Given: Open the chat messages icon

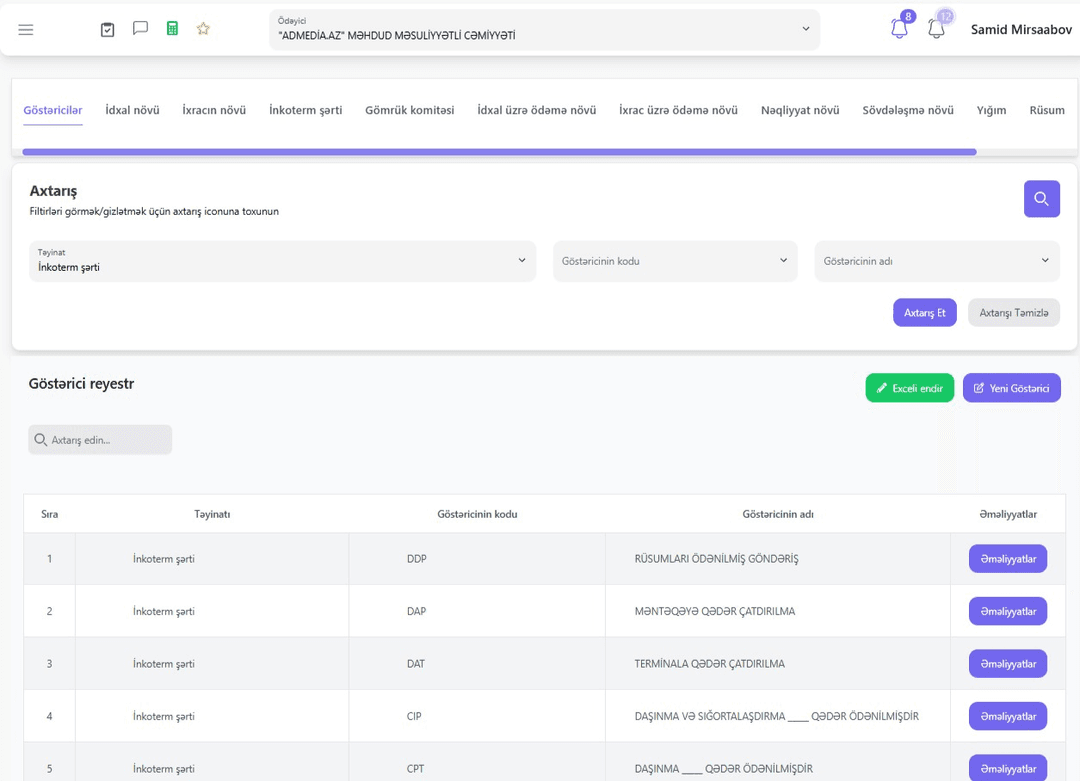Looking at the screenshot, I should (140, 28).
